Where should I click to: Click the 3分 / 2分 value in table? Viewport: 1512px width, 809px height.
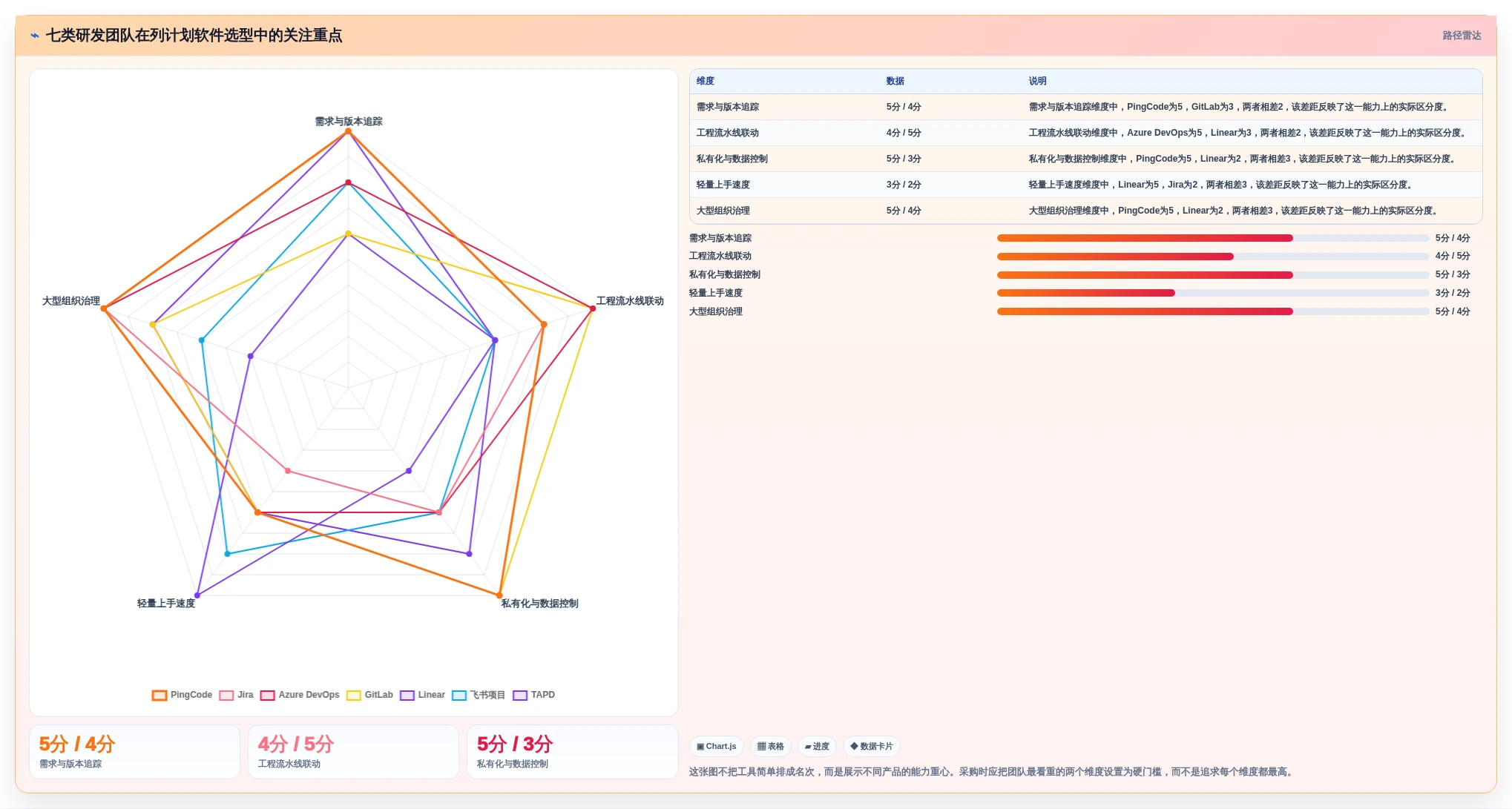click(x=904, y=185)
